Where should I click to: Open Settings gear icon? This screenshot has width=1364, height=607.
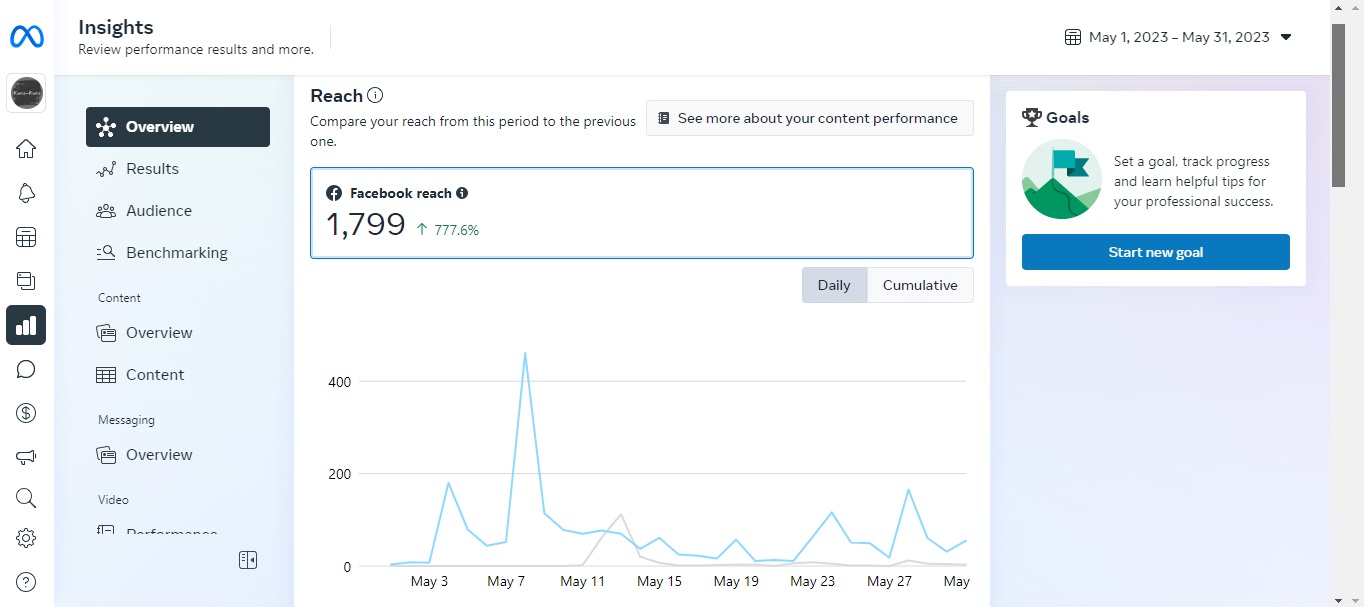pyautogui.click(x=26, y=538)
